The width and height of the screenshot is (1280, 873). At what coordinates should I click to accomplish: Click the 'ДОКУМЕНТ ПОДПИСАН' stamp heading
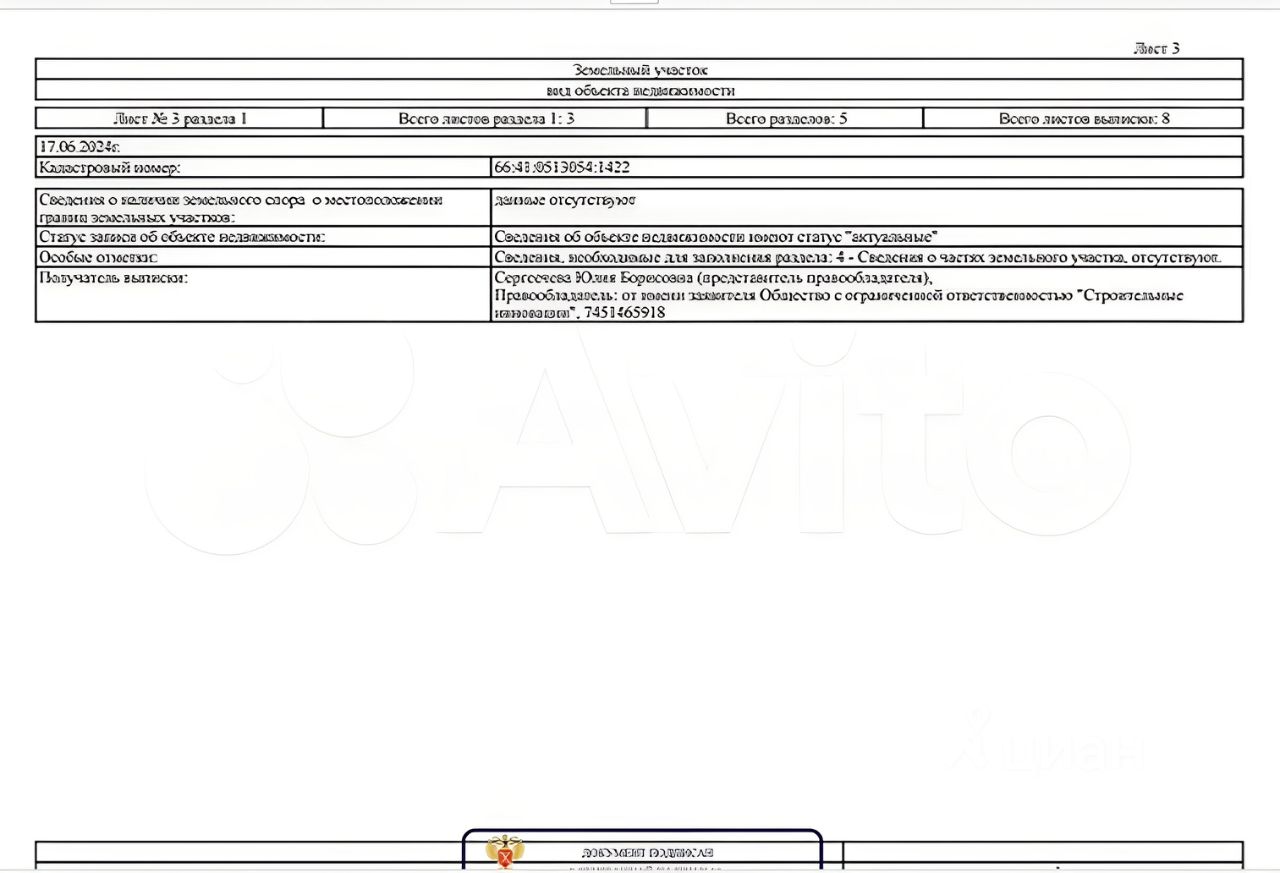(647, 853)
